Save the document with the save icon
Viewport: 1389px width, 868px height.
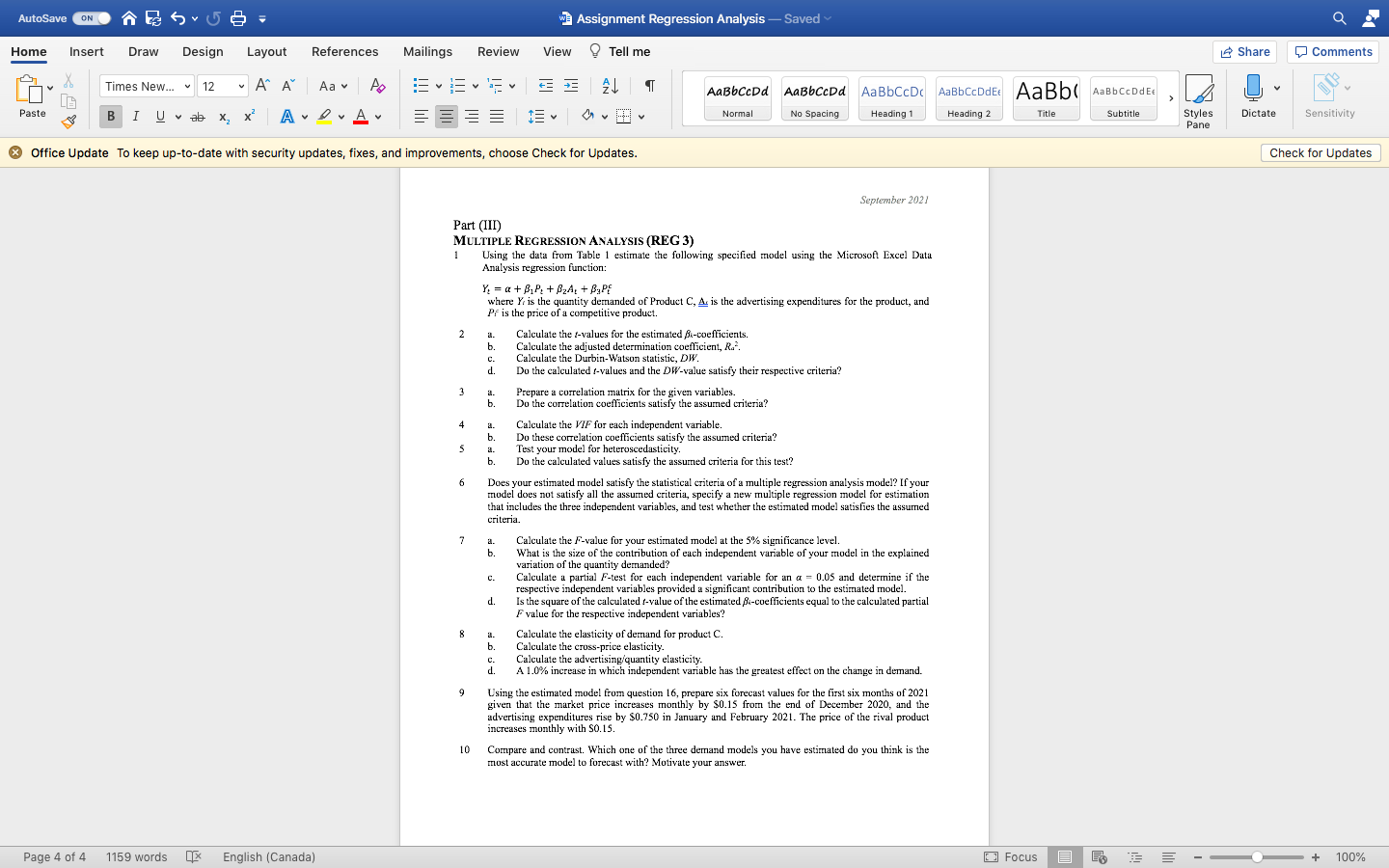(153, 18)
